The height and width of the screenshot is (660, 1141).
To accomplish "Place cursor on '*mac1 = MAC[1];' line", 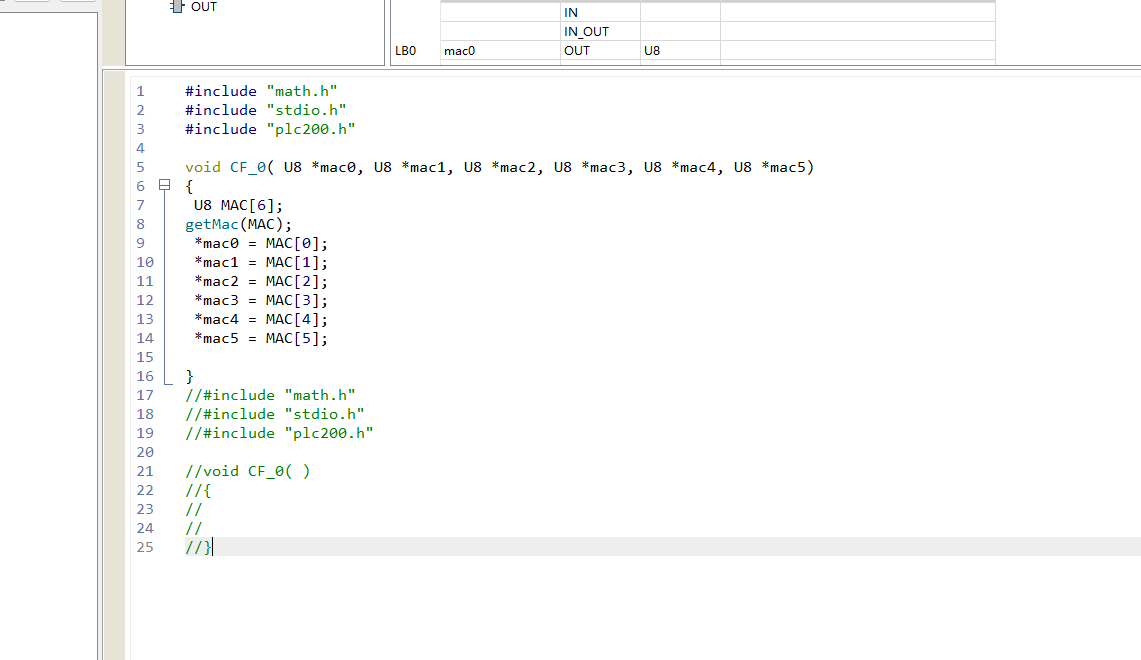I will 261,262.
